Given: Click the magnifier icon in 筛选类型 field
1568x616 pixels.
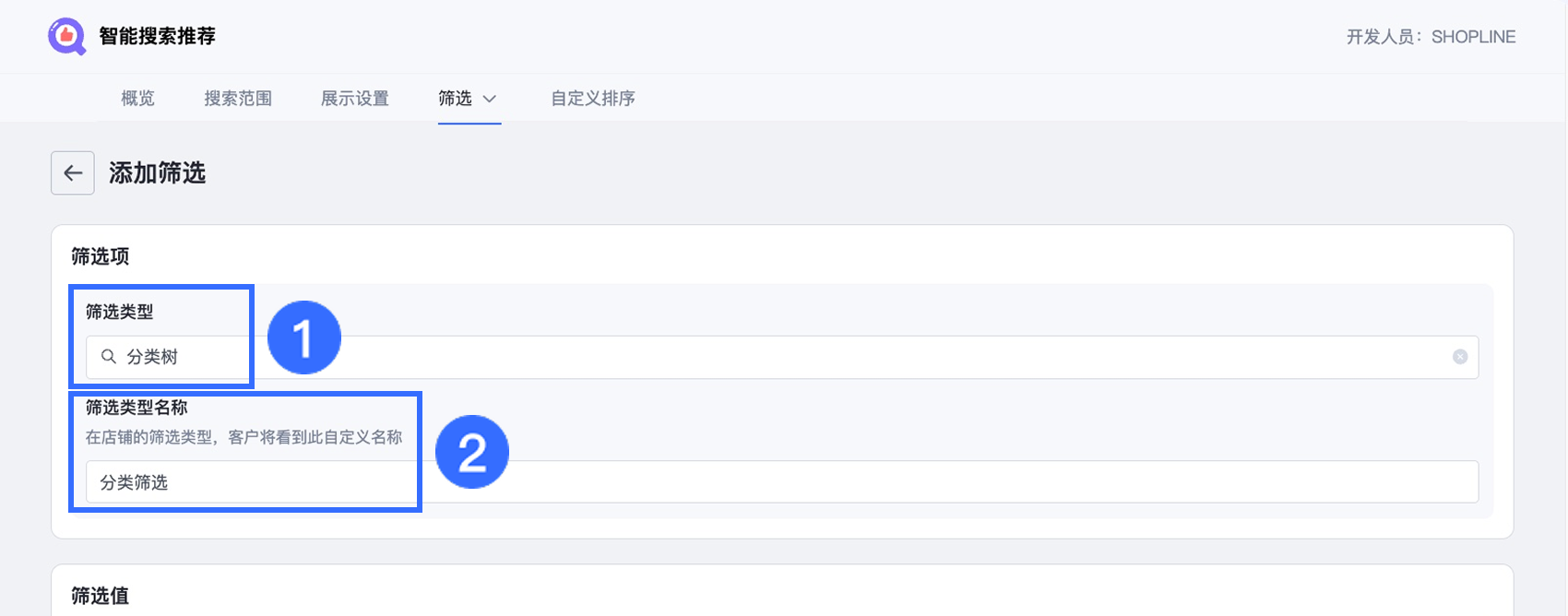Looking at the screenshot, I should pyautogui.click(x=109, y=357).
